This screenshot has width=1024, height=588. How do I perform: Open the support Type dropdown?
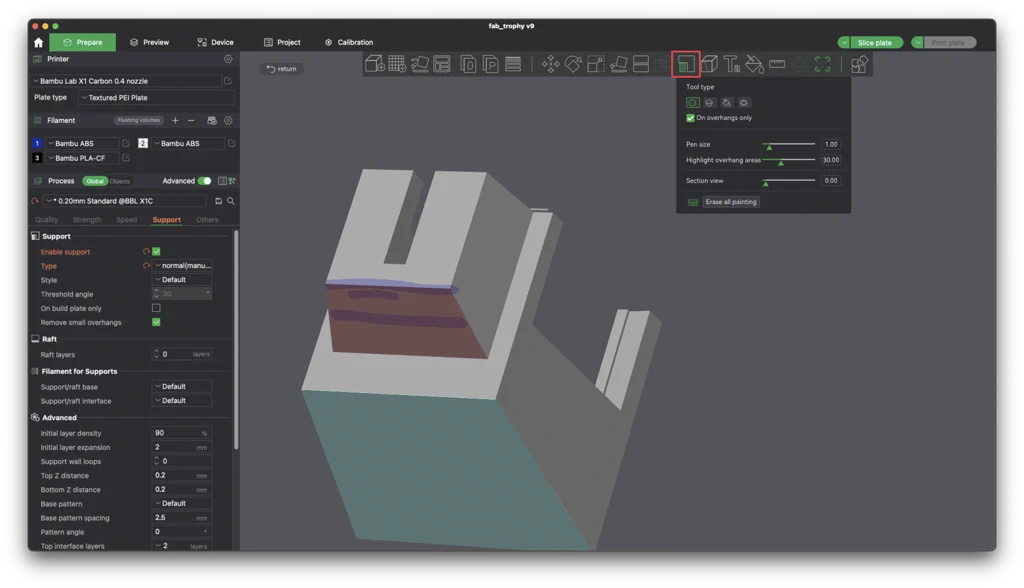coord(182,265)
